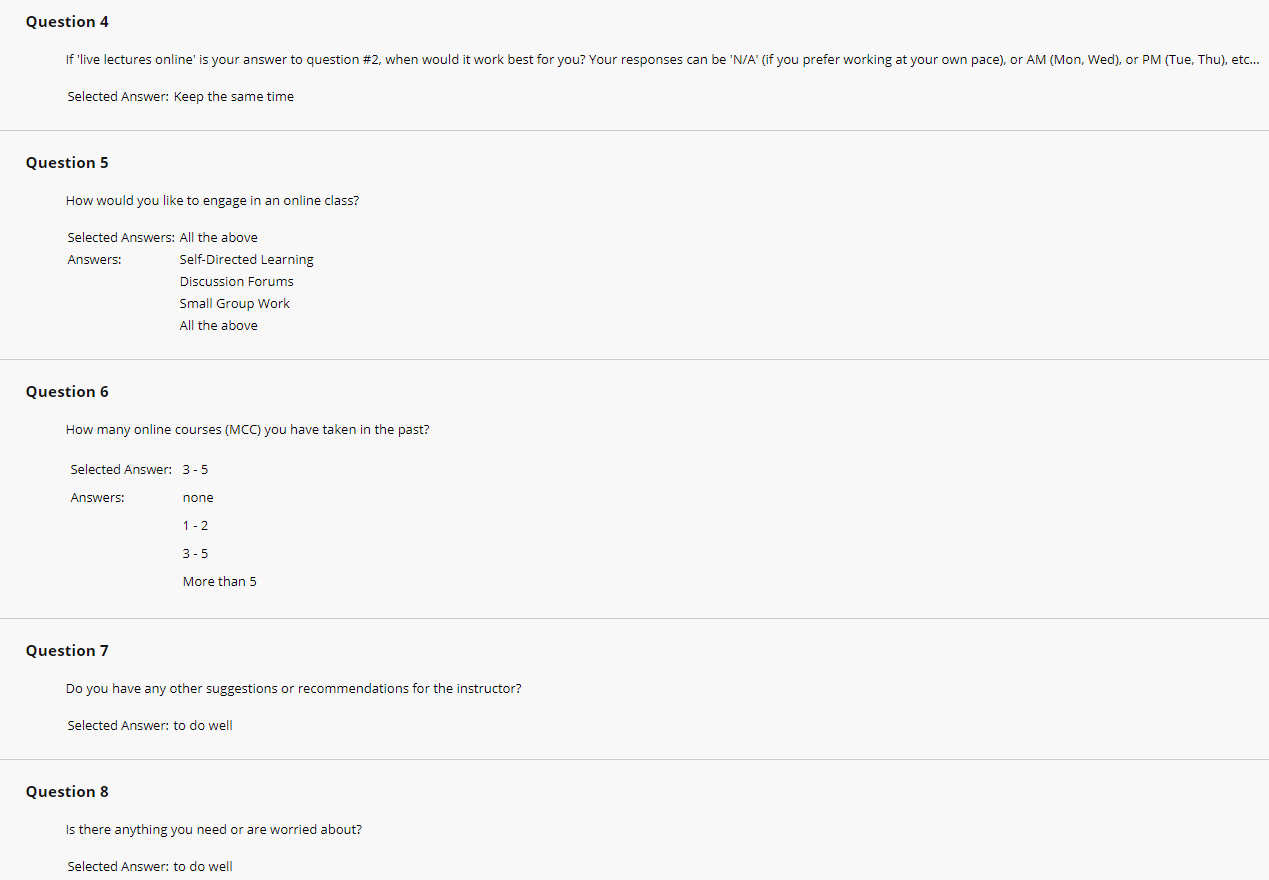Click the 'Discussion Forums' answer option

point(237,282)
